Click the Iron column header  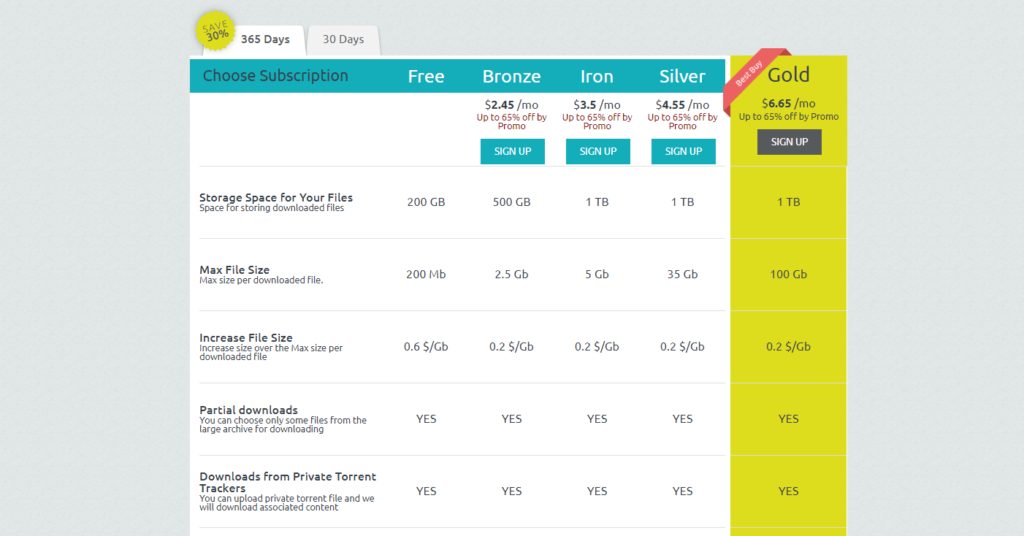pos(597,76)
